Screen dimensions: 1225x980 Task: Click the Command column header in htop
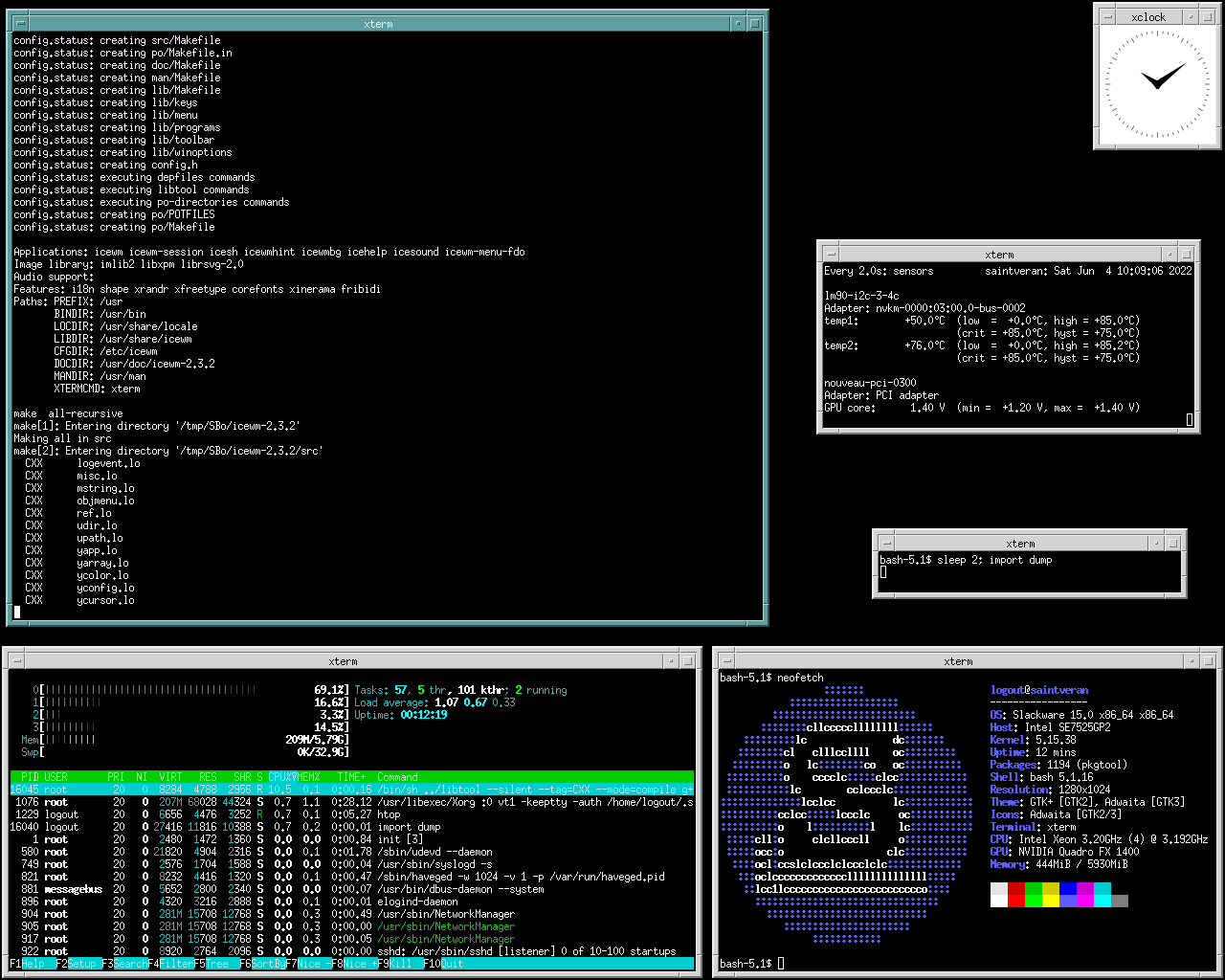point(397,777)
